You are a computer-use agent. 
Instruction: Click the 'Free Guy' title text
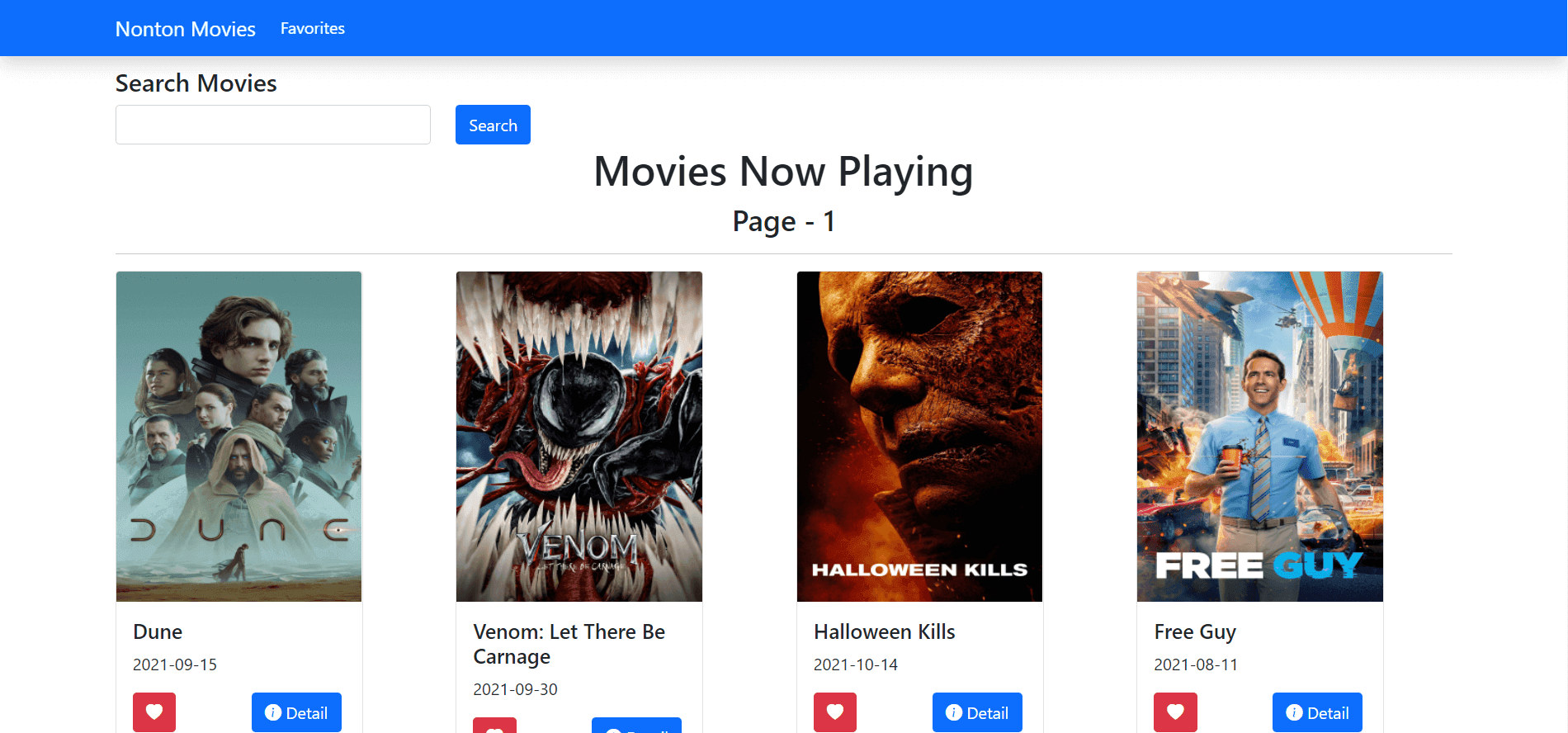(x=1195, y=632)
